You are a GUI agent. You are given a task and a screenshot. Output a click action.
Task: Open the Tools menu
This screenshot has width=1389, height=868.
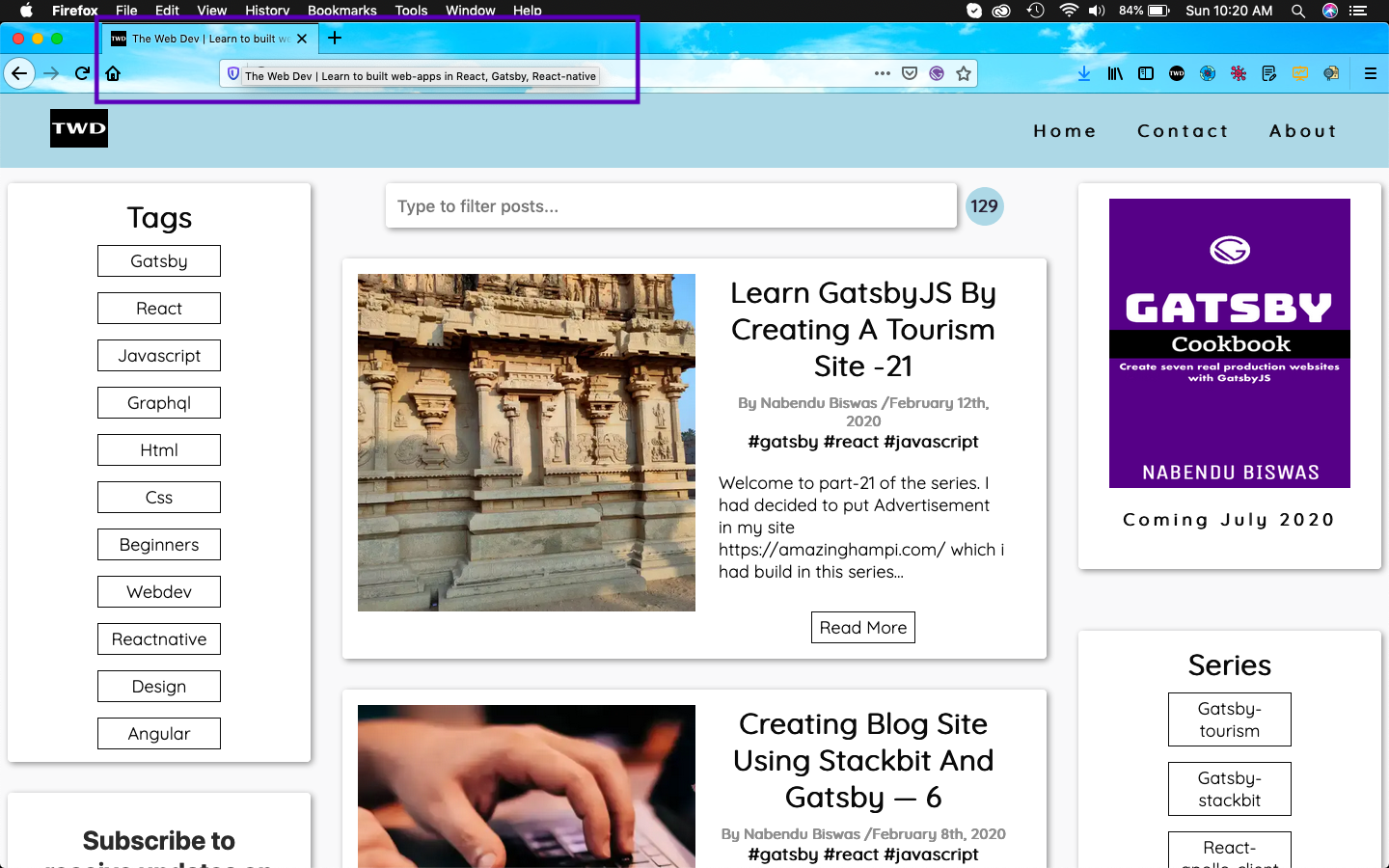tap(411, 11)
